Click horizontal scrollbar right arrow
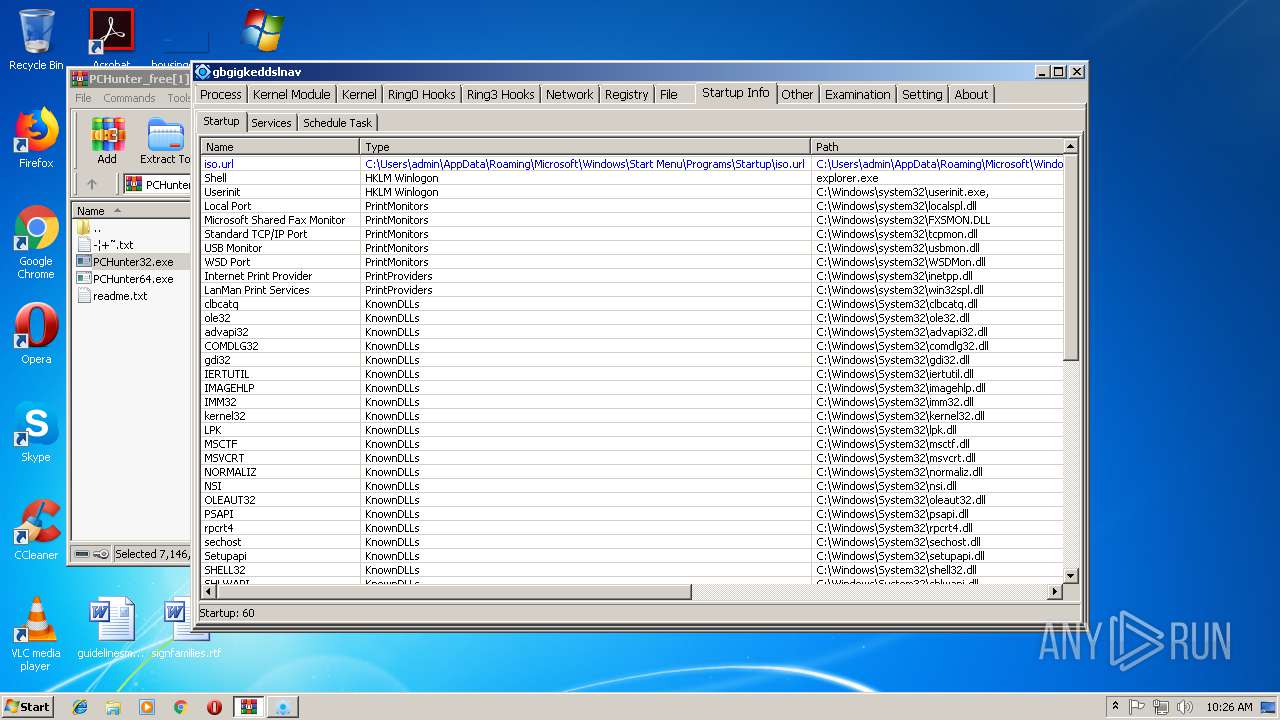Viewport: 1280px width, 720px height. coord(1054,592)
